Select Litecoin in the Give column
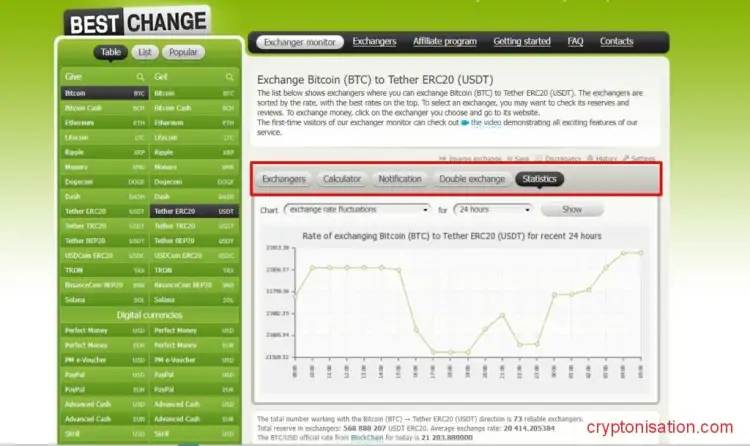 105,138
